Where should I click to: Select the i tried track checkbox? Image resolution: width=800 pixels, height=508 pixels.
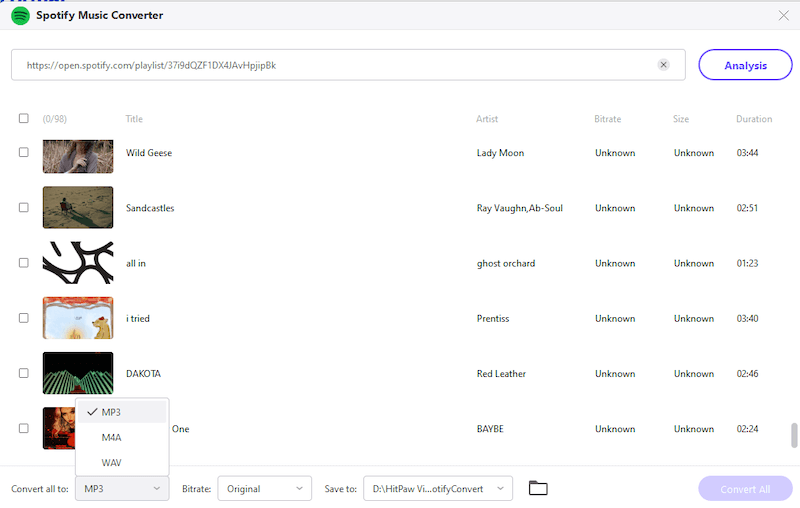point(24,318)
